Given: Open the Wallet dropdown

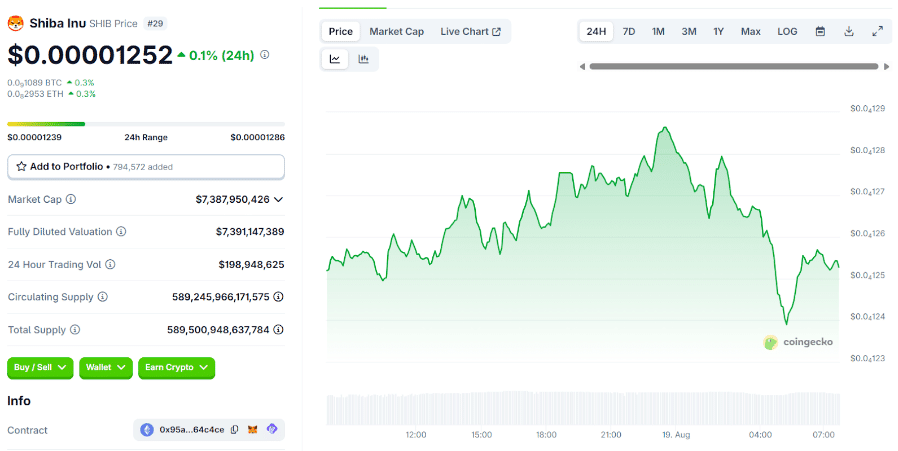Looking at the screenshot, I should click(105, 367).
